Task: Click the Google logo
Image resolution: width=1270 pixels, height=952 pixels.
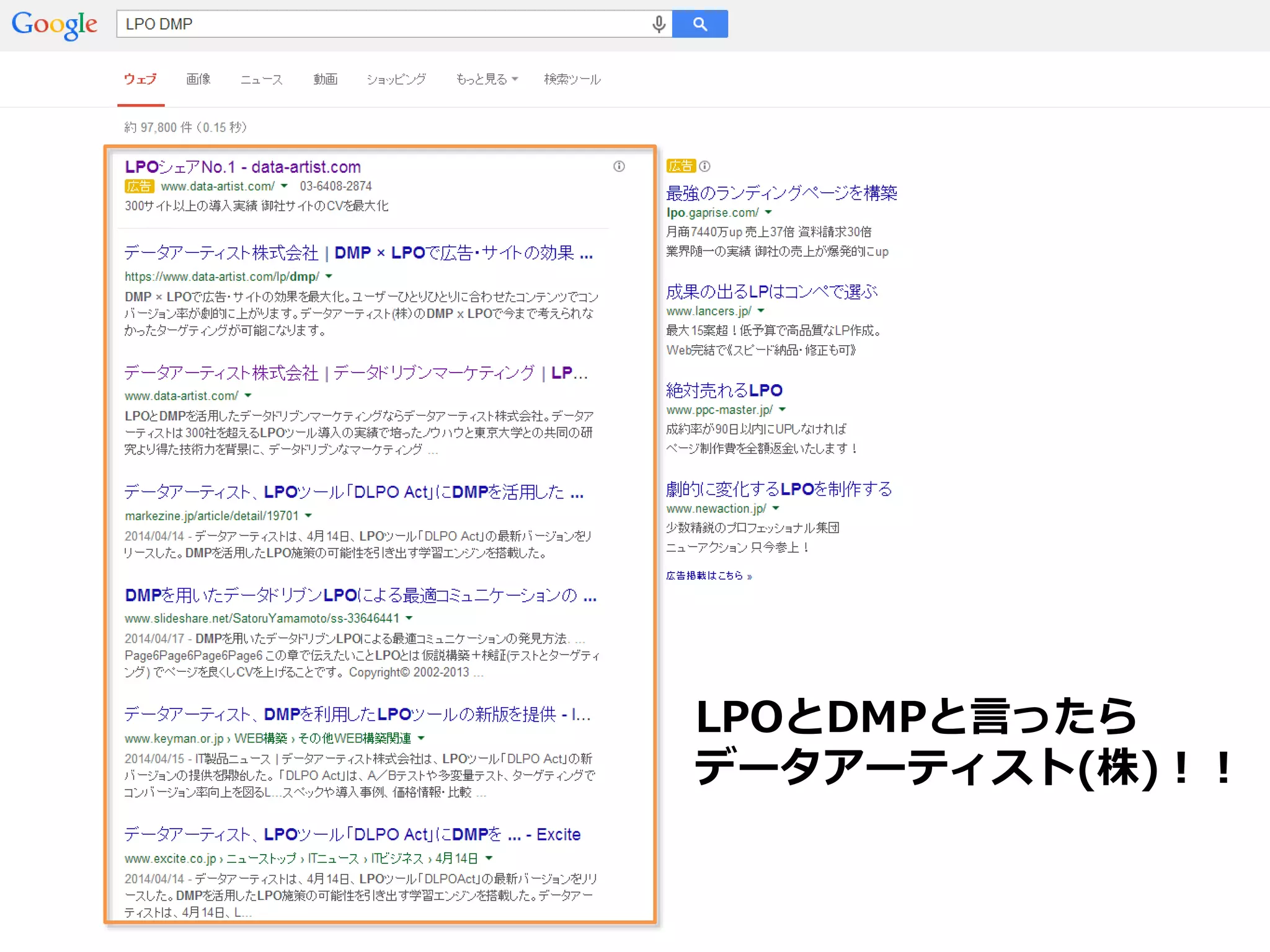Action: tap(55, 25)
